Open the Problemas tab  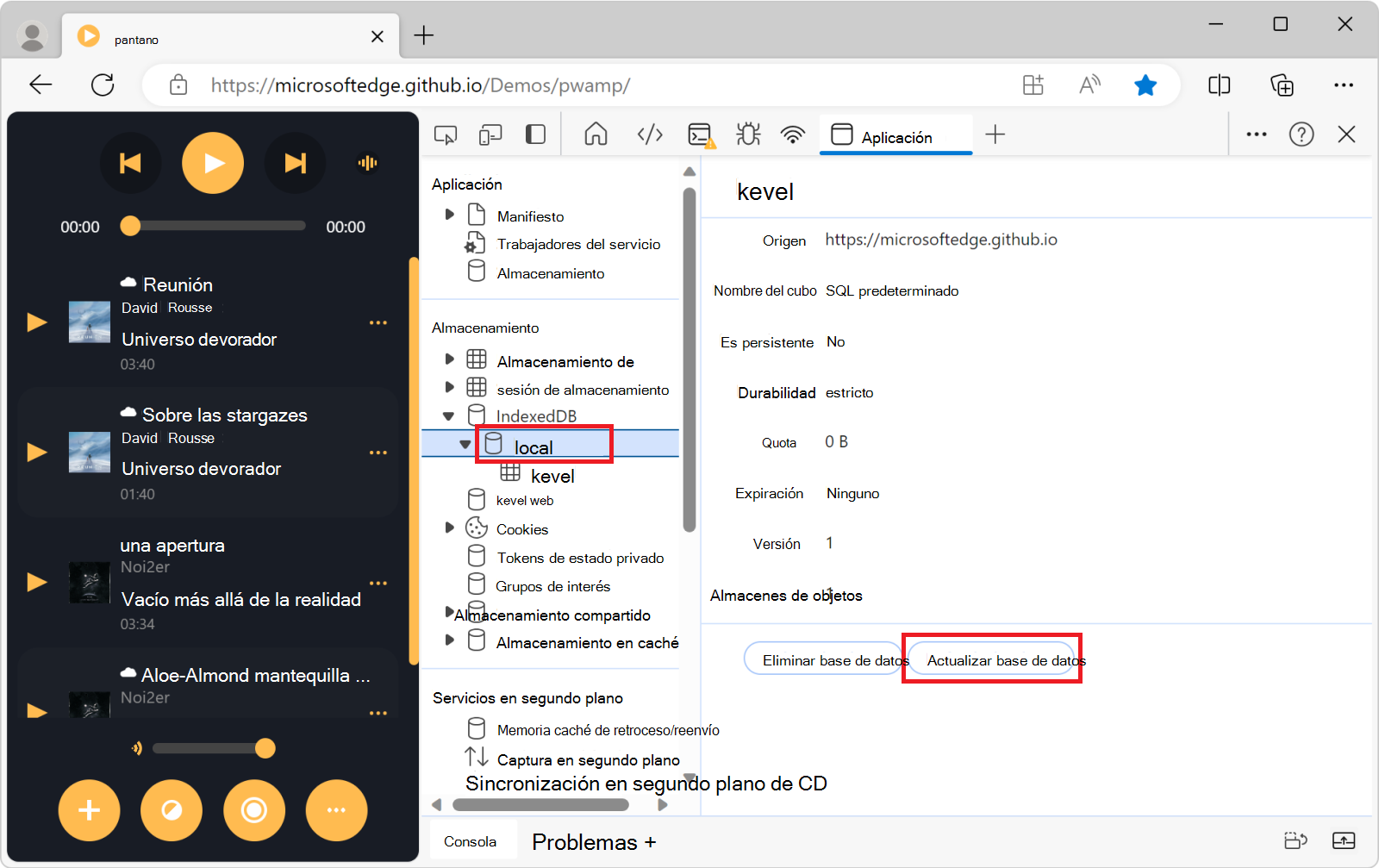coord(583,840)
